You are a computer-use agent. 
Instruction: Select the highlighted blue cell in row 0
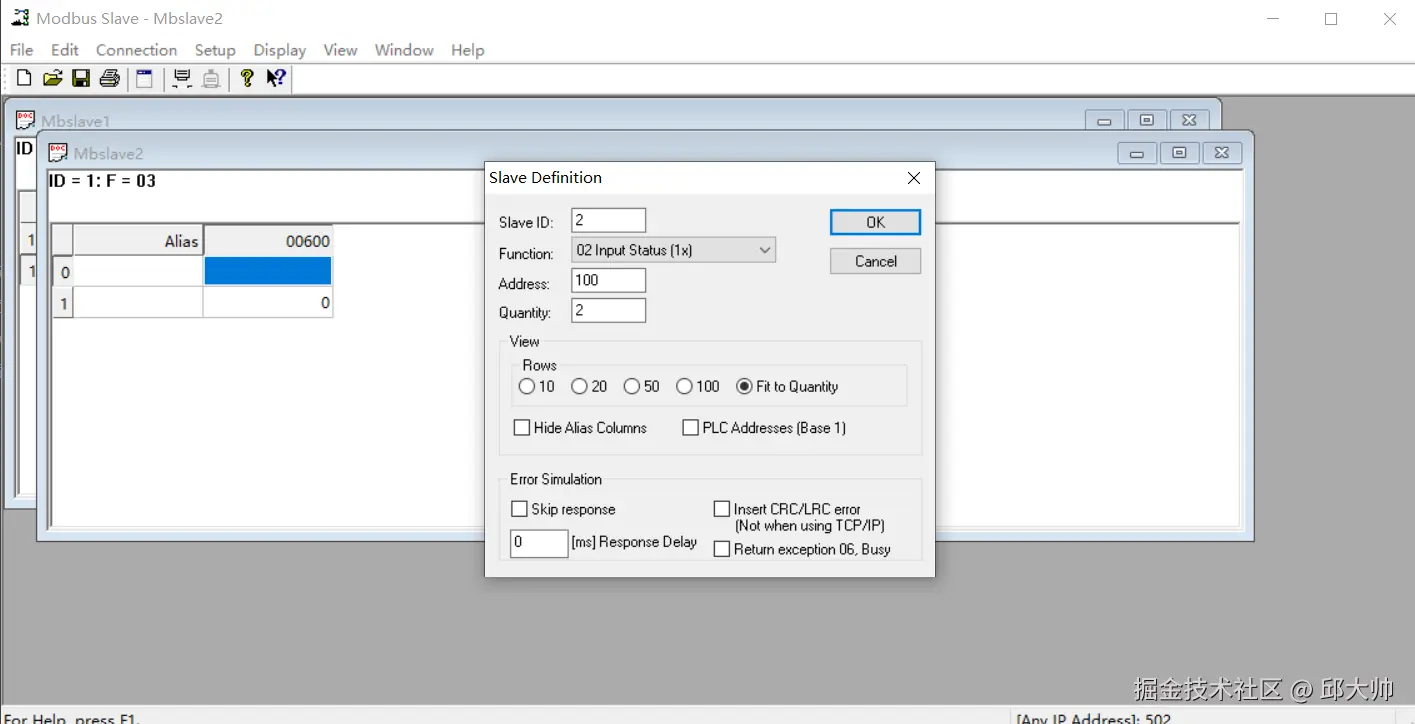pyautogui.click(x=267, y=271)
